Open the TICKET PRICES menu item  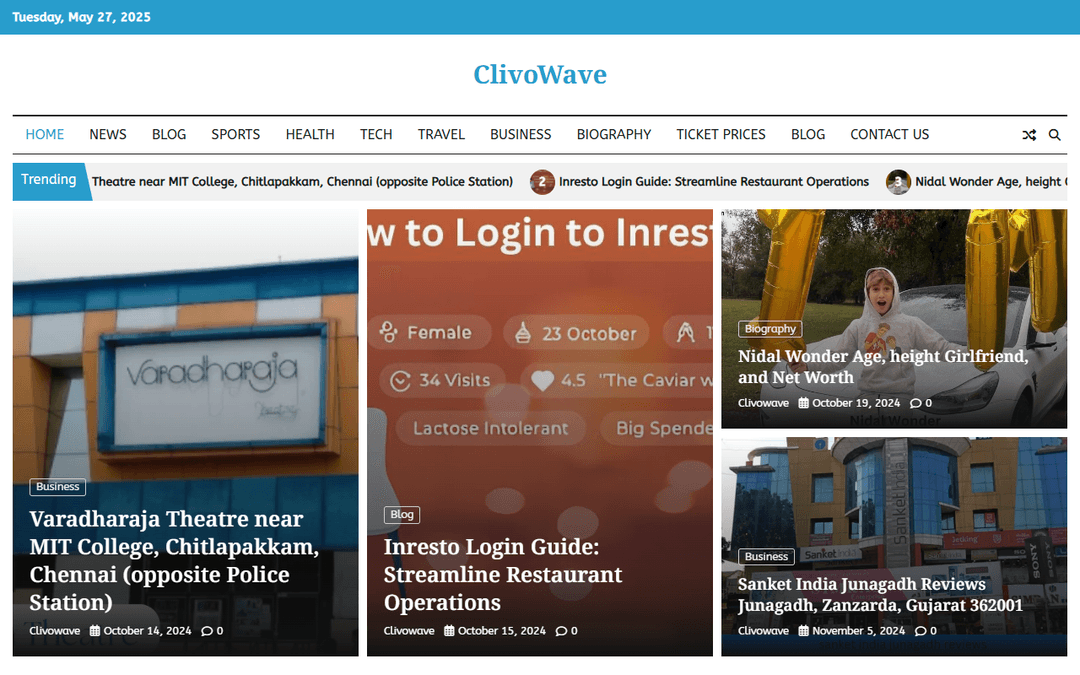point(721,134)
